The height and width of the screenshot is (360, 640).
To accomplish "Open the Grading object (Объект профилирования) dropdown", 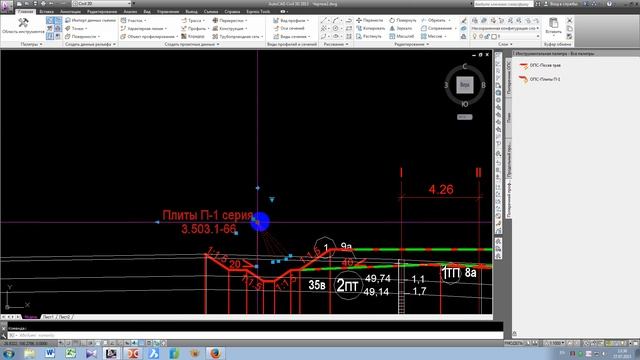I will [149, 36].
